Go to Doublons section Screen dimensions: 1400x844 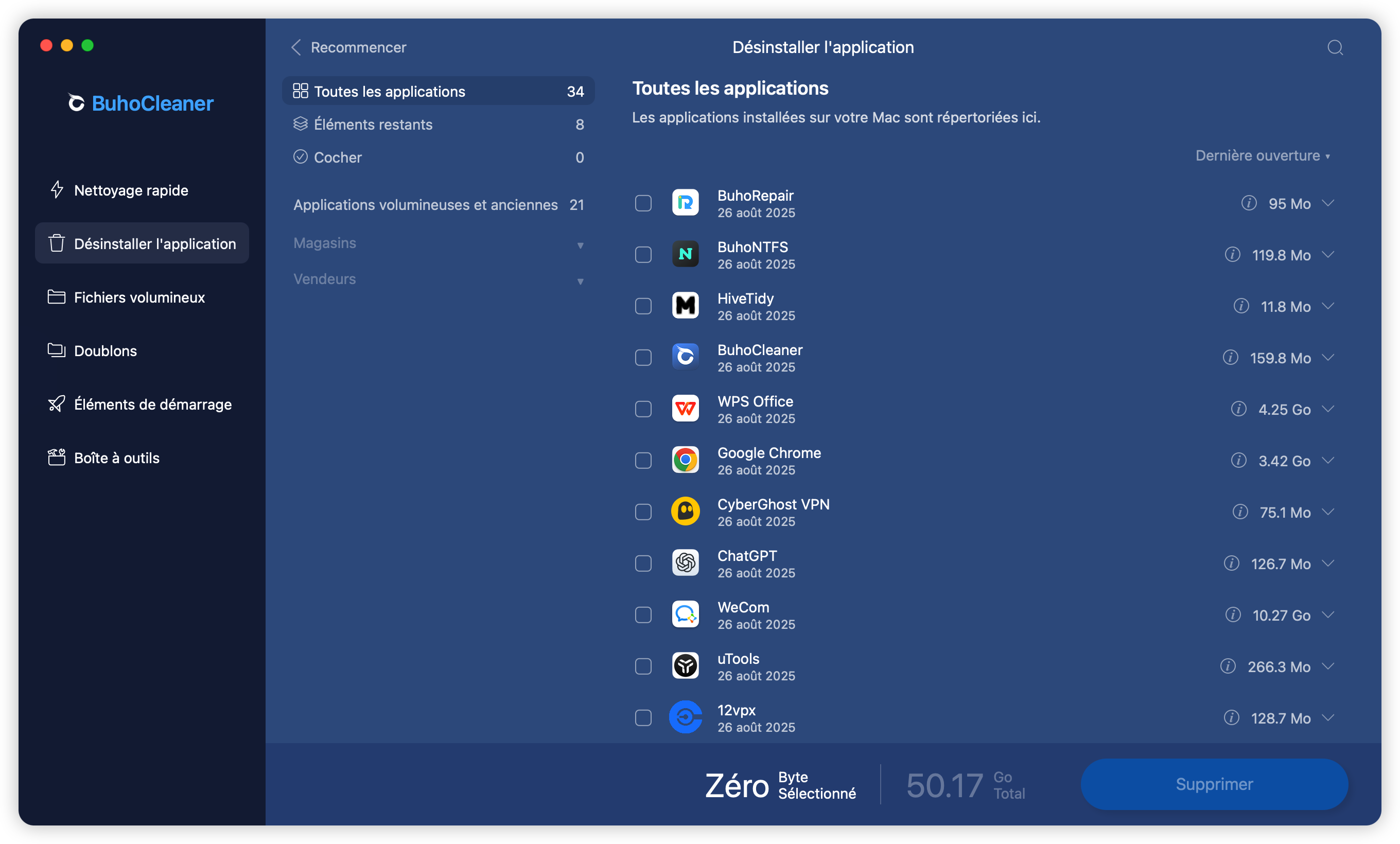coord(142,350)
